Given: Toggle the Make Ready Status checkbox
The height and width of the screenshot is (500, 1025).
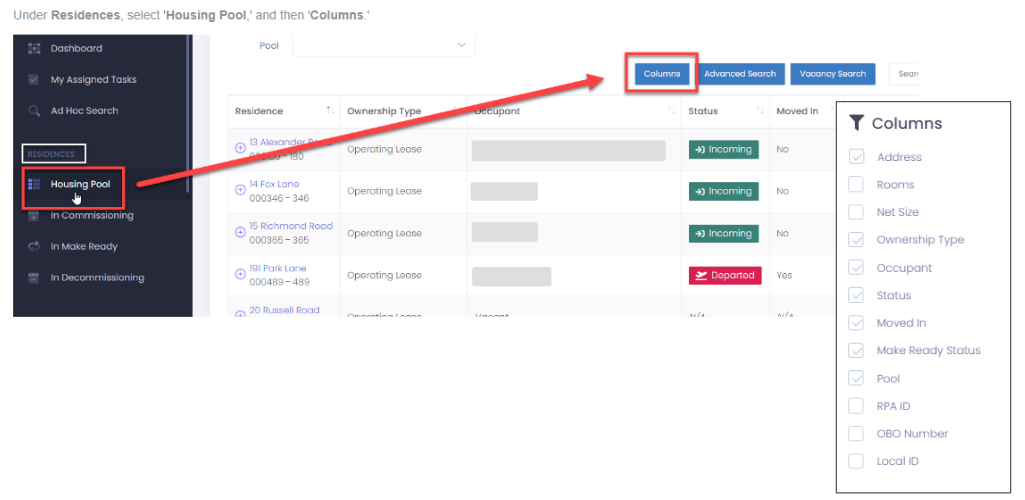Looking at the screenshot, I should coord(856,350).
